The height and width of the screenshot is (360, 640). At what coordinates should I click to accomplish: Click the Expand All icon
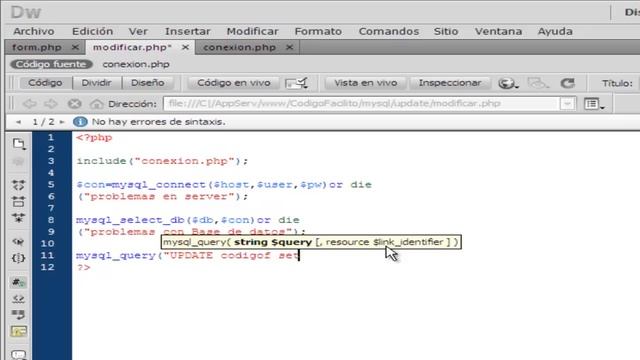tap(18, 218)
